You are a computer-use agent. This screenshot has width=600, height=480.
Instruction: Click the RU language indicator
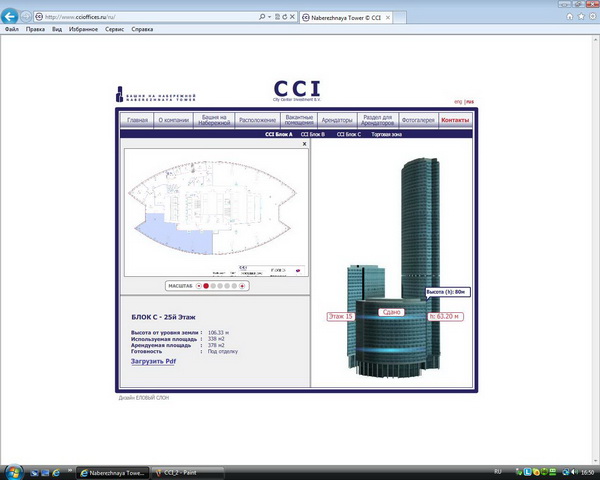click(x=498, y=472)
